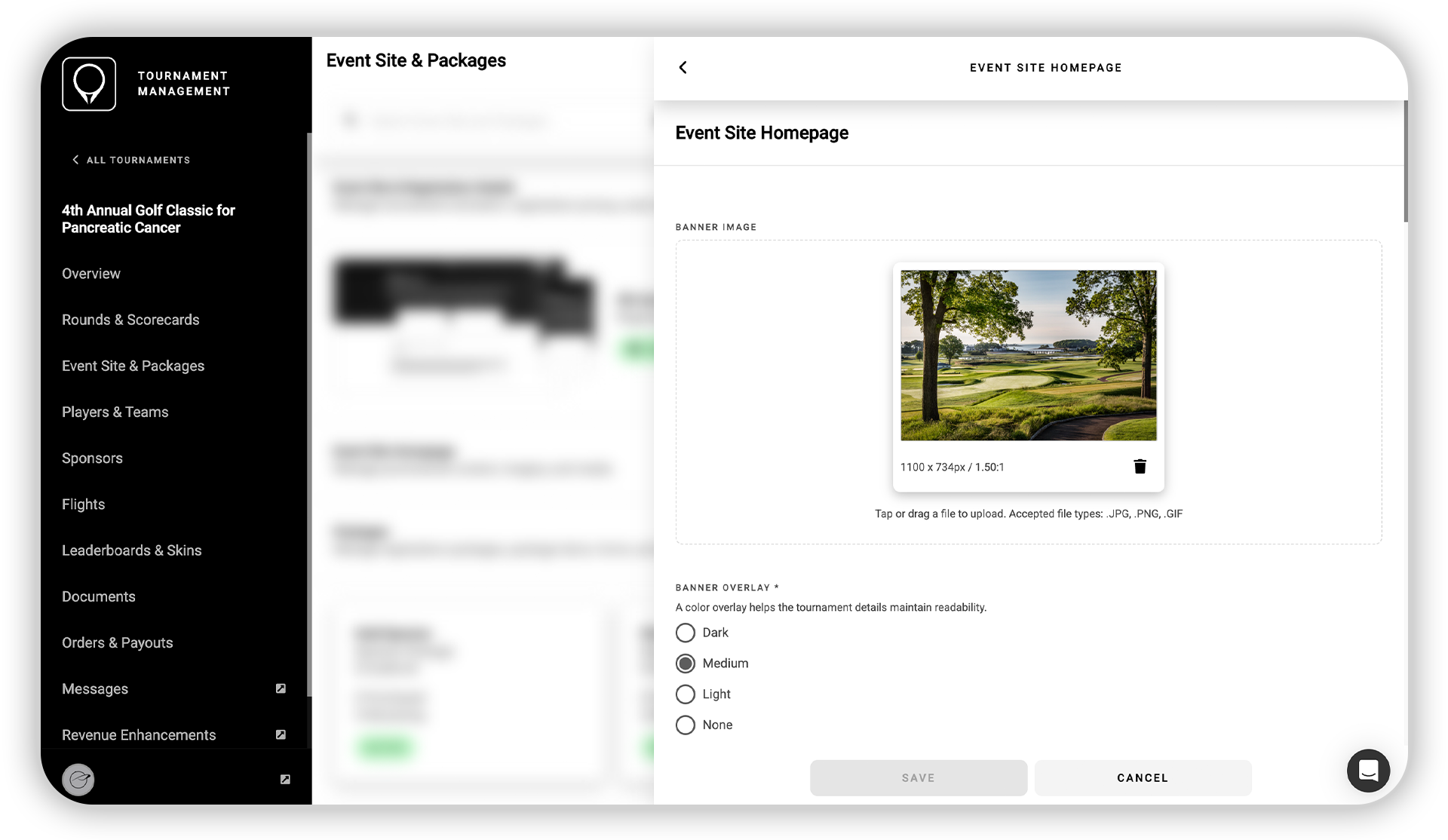Viewport: 1448px width, 840px height.
Task: Delete the uploaded banner image
Action: coord(1140,466)
